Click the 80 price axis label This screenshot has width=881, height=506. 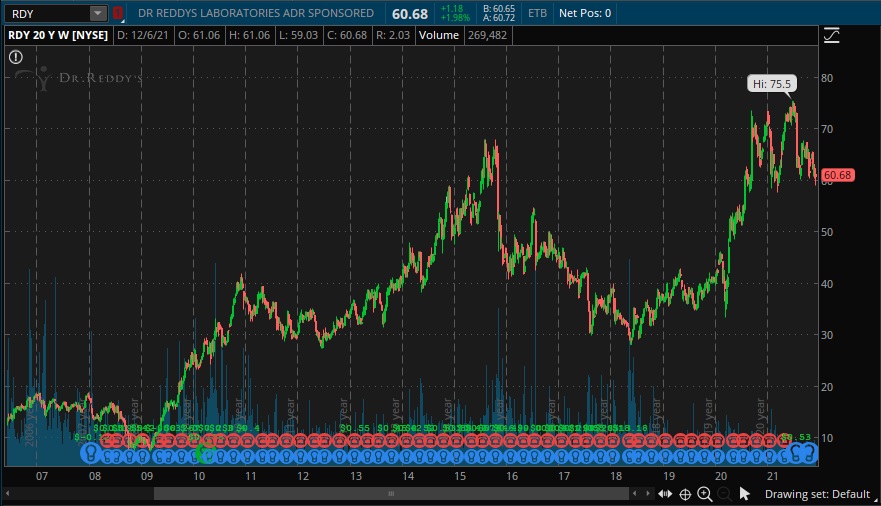coord(827,78)
